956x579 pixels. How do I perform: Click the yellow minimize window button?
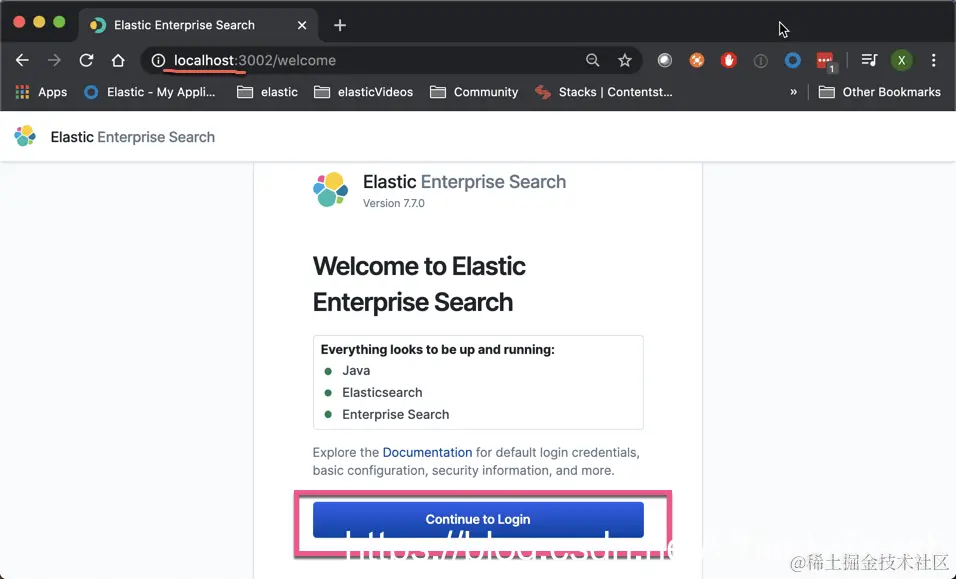point(39,22)
